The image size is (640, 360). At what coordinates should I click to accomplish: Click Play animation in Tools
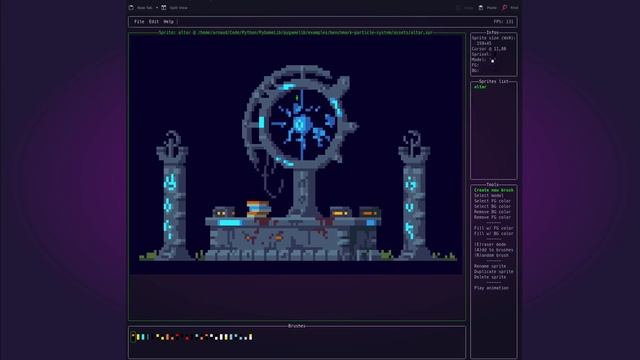(491, 288)
